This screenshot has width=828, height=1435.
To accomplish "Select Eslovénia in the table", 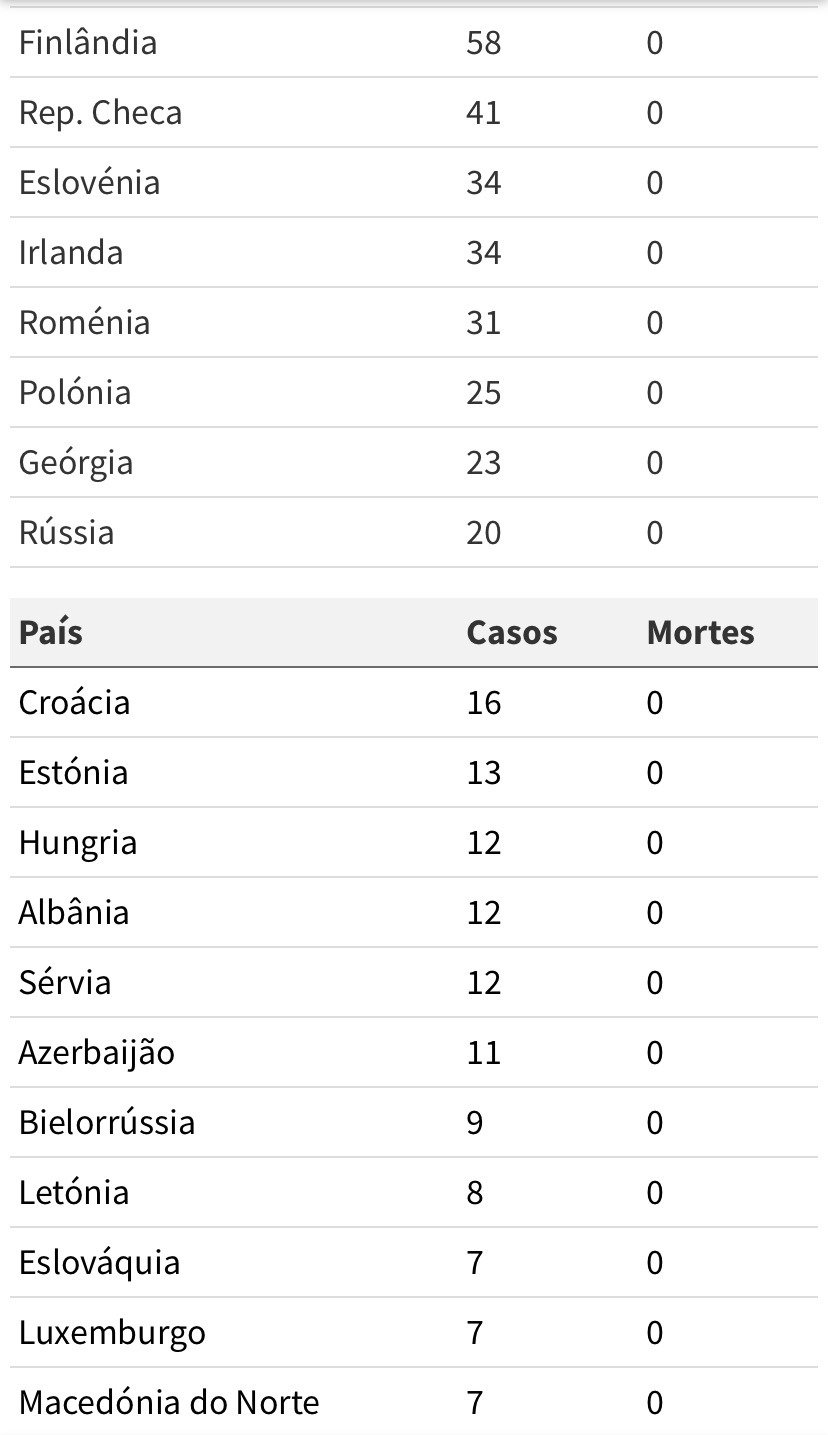I will point(90,183).
